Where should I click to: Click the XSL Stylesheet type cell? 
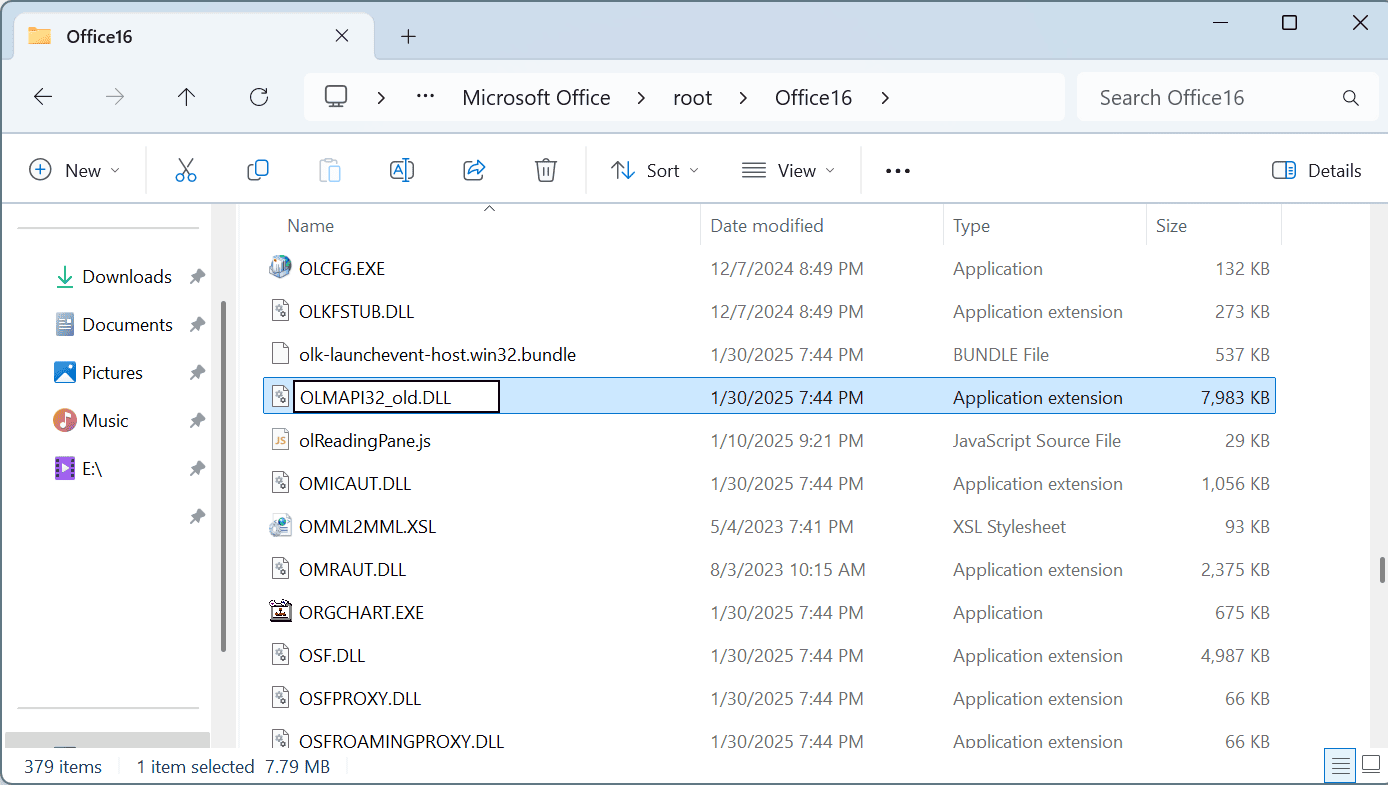[1010, 526]
